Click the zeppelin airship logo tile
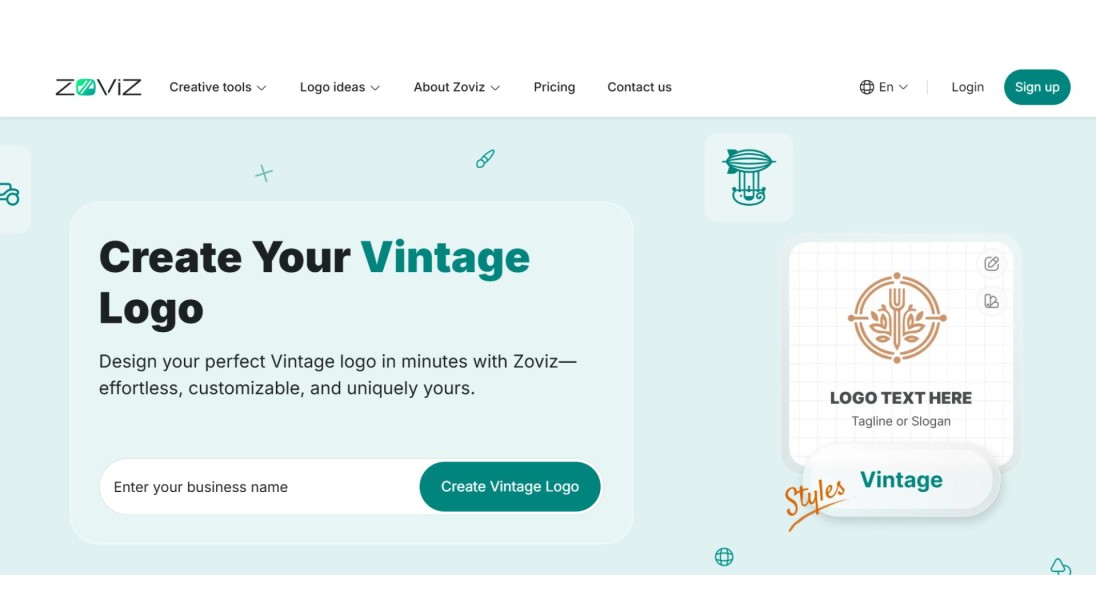The image size is (1096, 616). [749, 178]
